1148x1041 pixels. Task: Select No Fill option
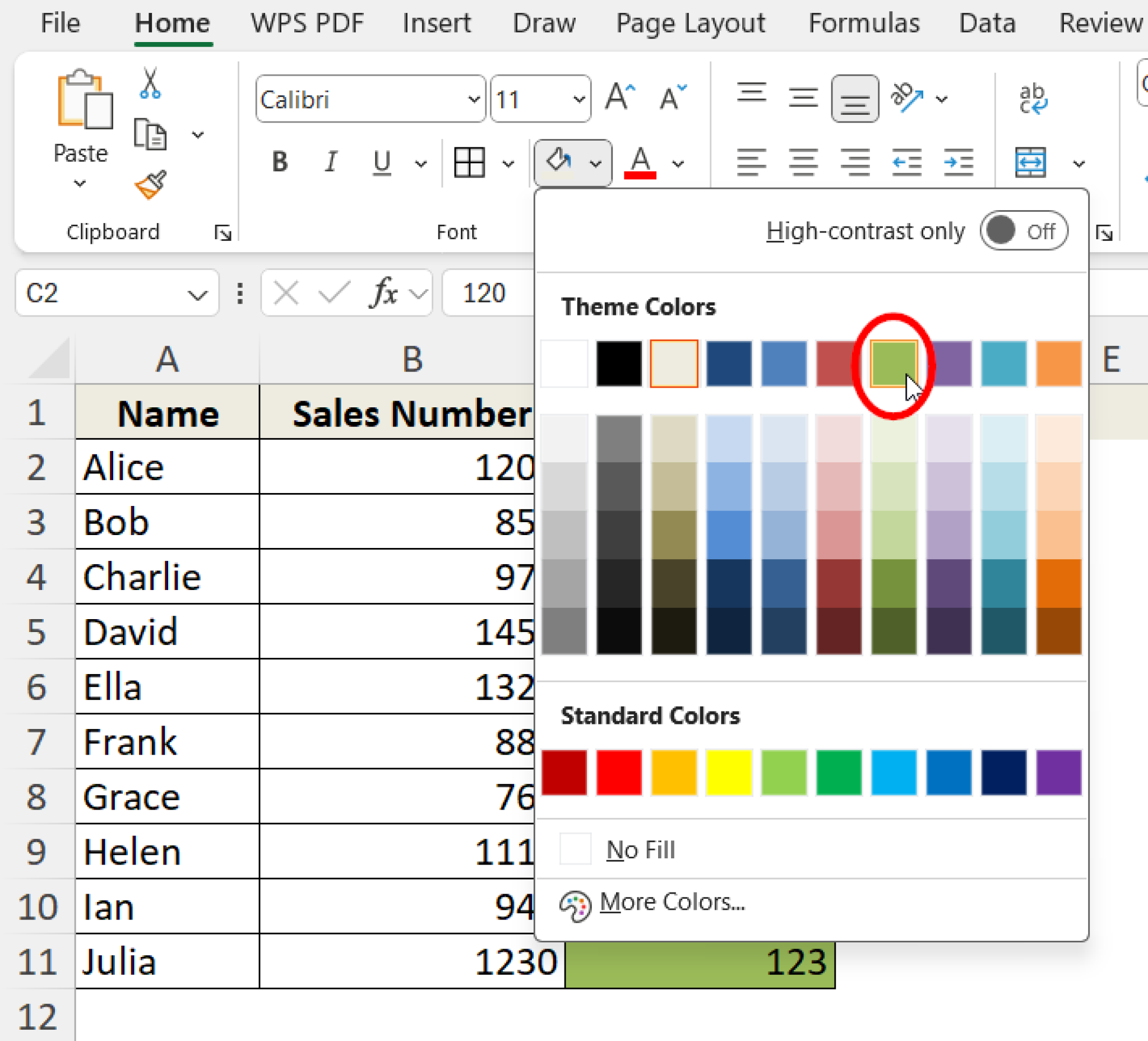point(641,849)
